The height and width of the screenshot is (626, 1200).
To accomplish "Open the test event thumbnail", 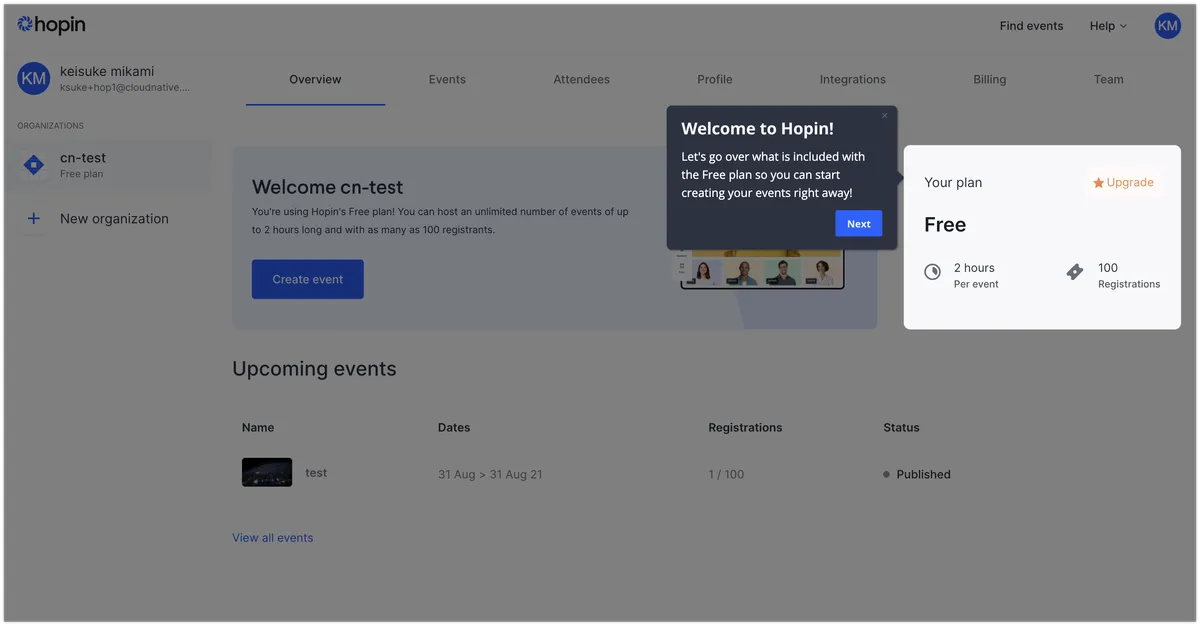I will [267, 473].
